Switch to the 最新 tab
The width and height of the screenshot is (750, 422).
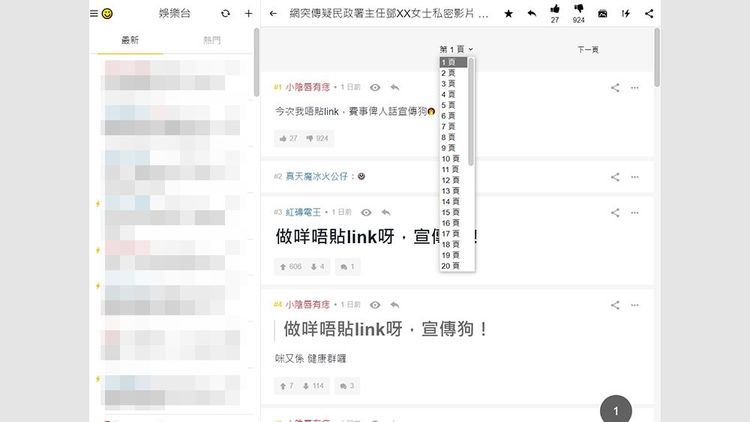pyautogui.click(x=130, y=40)
